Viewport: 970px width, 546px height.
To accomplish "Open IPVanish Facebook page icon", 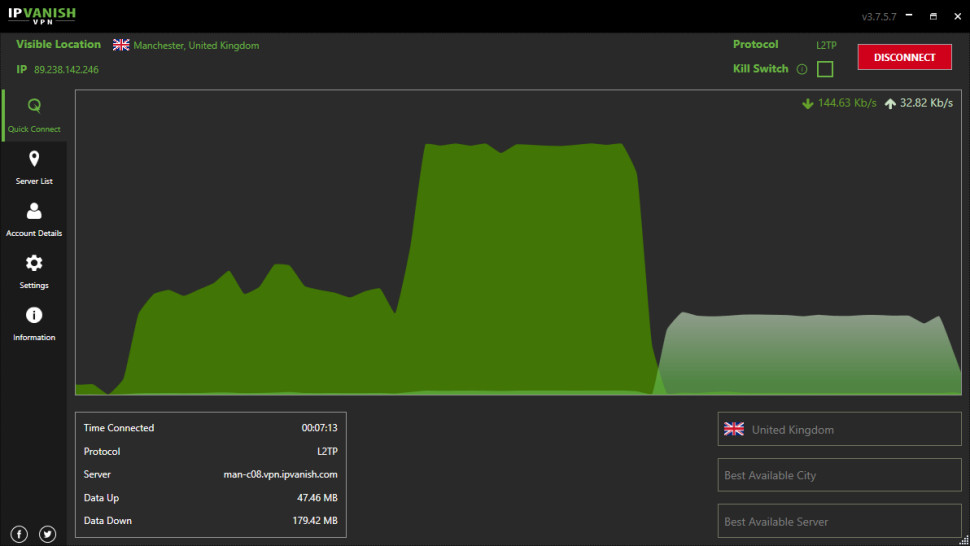I will 19,534.
